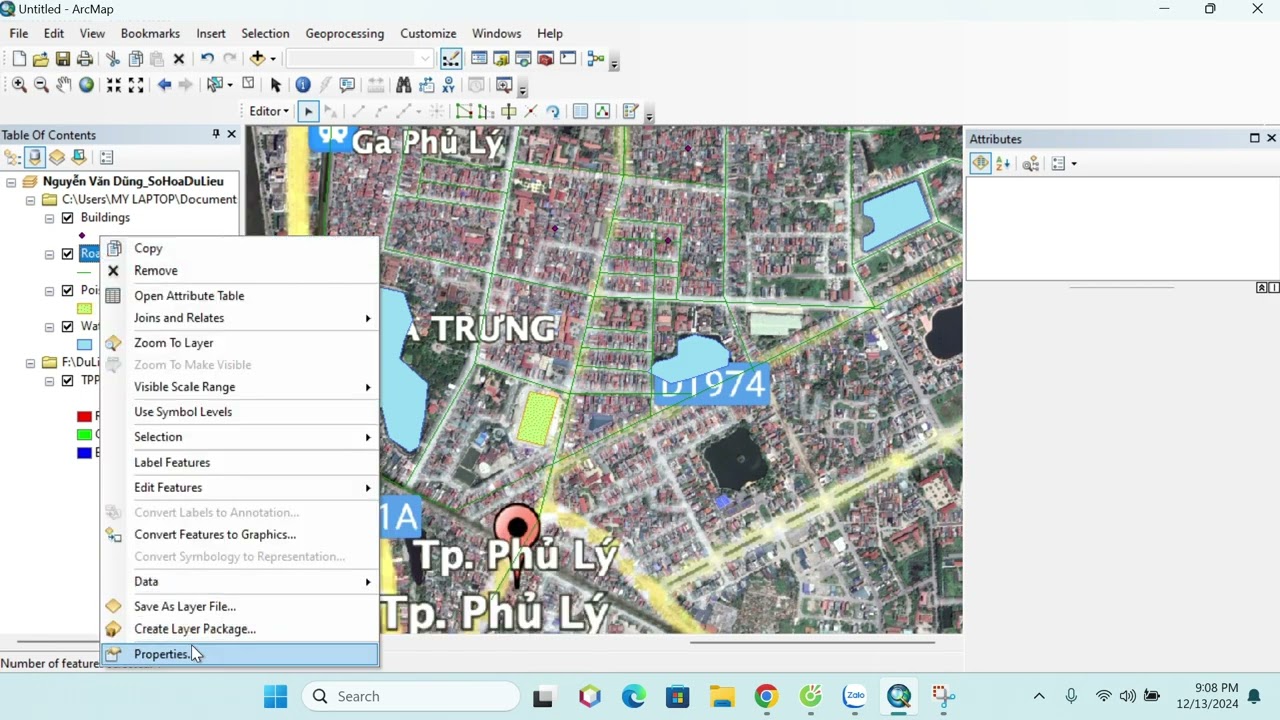Screen dimensions: 1280x720
Task: Open the Catalog window icon
Action: (501, 59)
